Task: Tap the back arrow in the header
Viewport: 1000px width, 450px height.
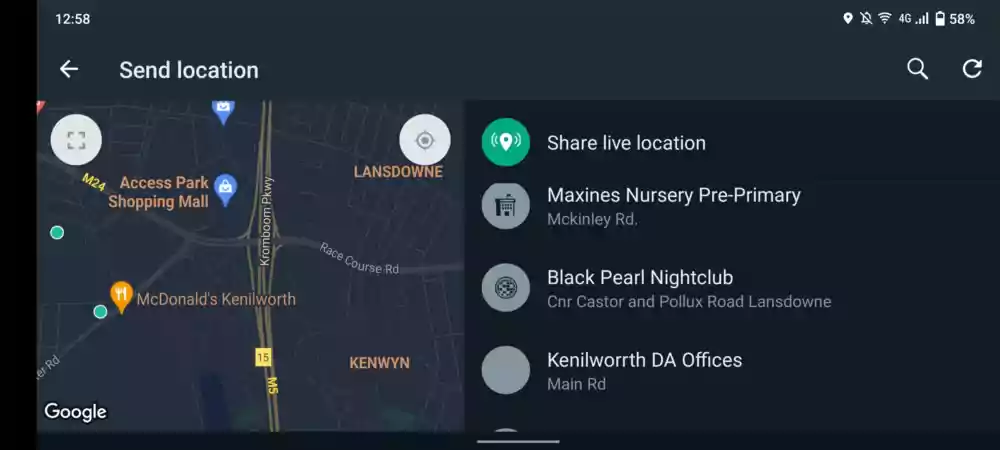Action: [x=69, y=69]
